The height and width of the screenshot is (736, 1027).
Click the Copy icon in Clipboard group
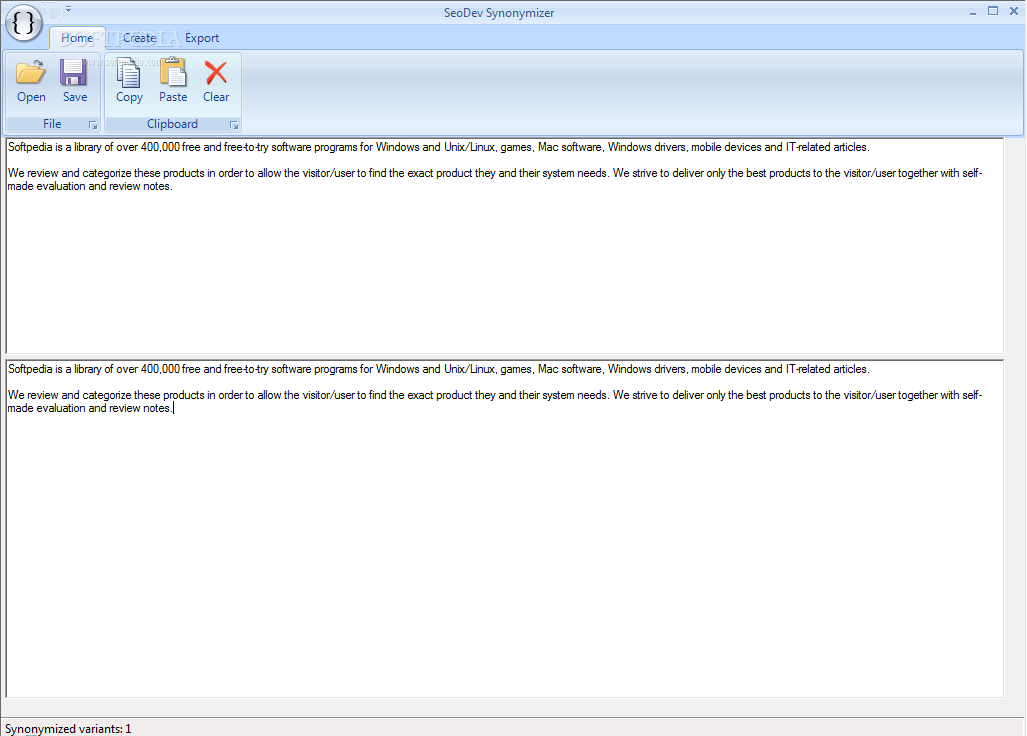pos(129,73)
